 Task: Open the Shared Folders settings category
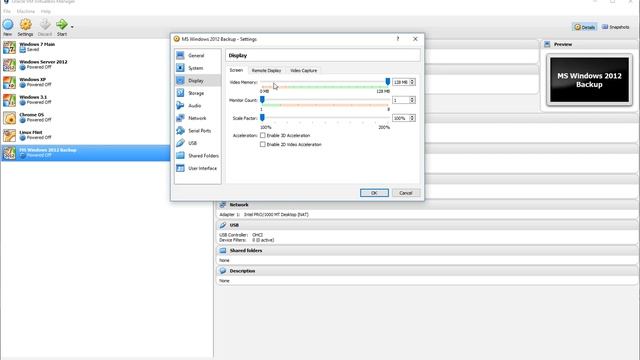tap(198, 156)
